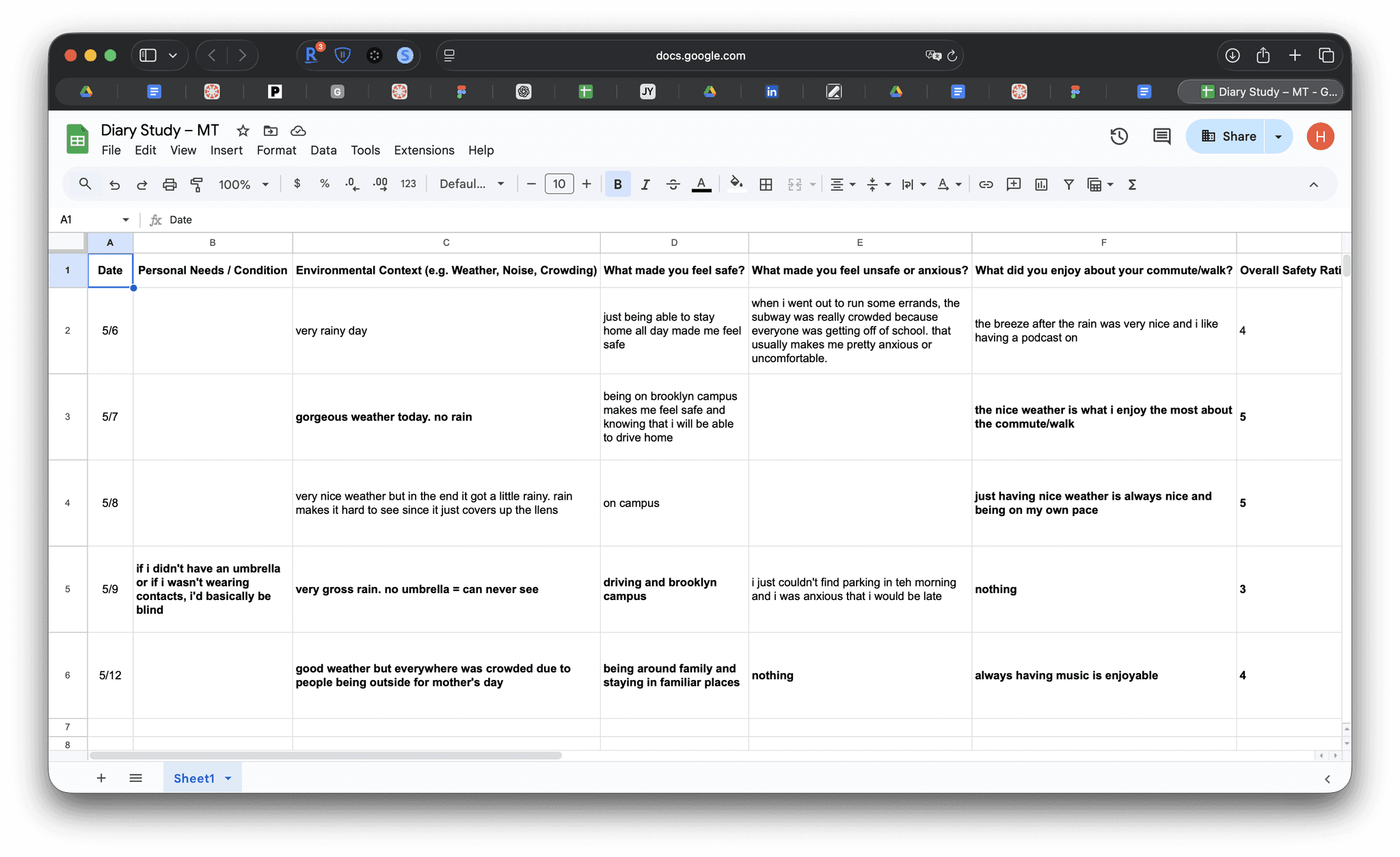Click the create filter icon

pyautogui.click(x=1068, y=185)
